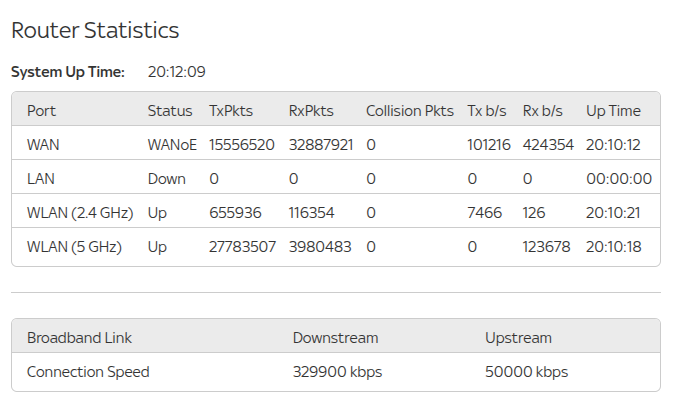The height and width of the screenshot is (408, 673).
Task: Select the Status column header
Action: (x=169, y=110)
